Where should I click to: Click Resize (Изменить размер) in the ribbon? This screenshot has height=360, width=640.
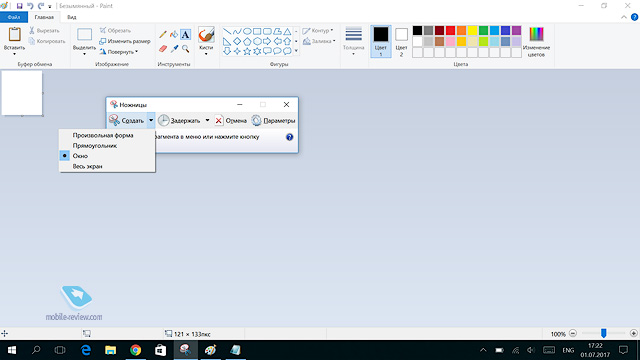[125, 41]
